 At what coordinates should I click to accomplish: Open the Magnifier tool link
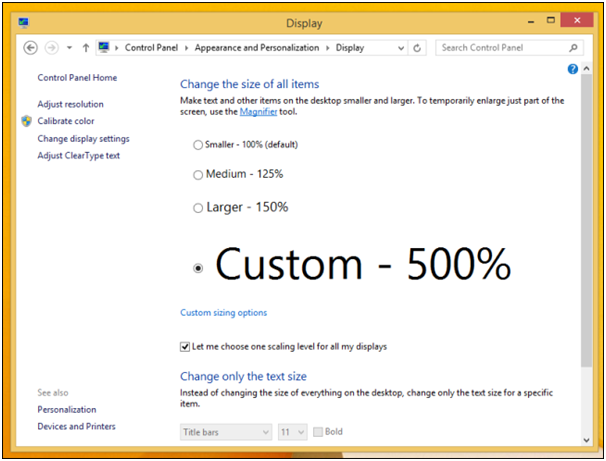click(258, 112)
